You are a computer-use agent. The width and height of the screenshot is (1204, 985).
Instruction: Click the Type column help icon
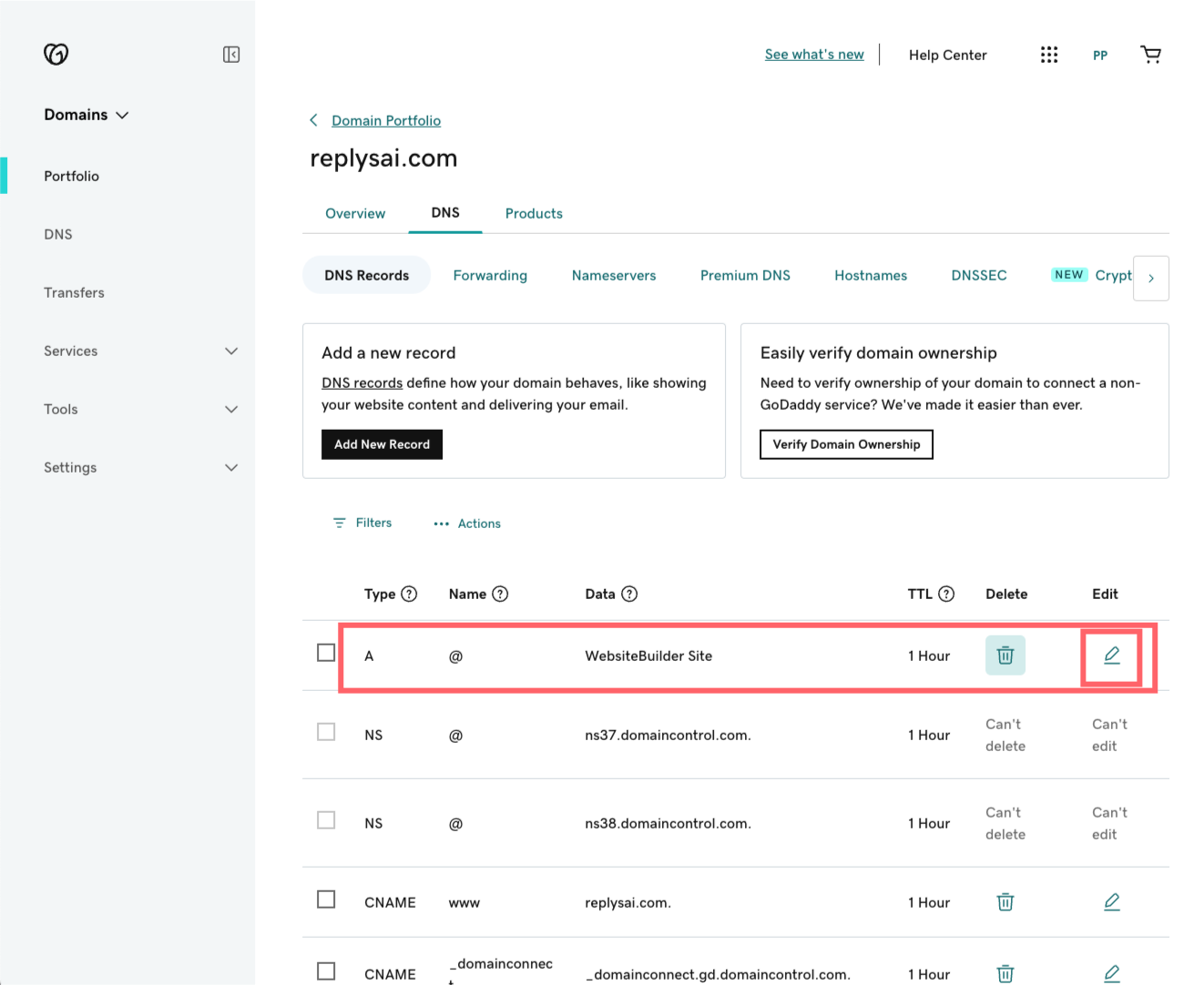409,594
